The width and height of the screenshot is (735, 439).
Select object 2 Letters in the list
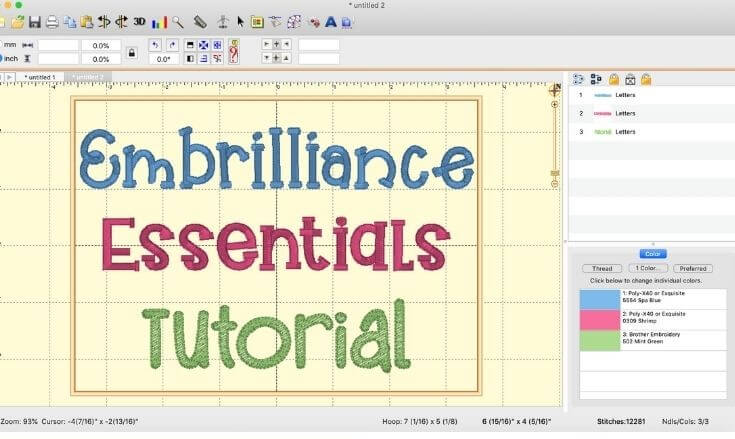pos(652,113)
